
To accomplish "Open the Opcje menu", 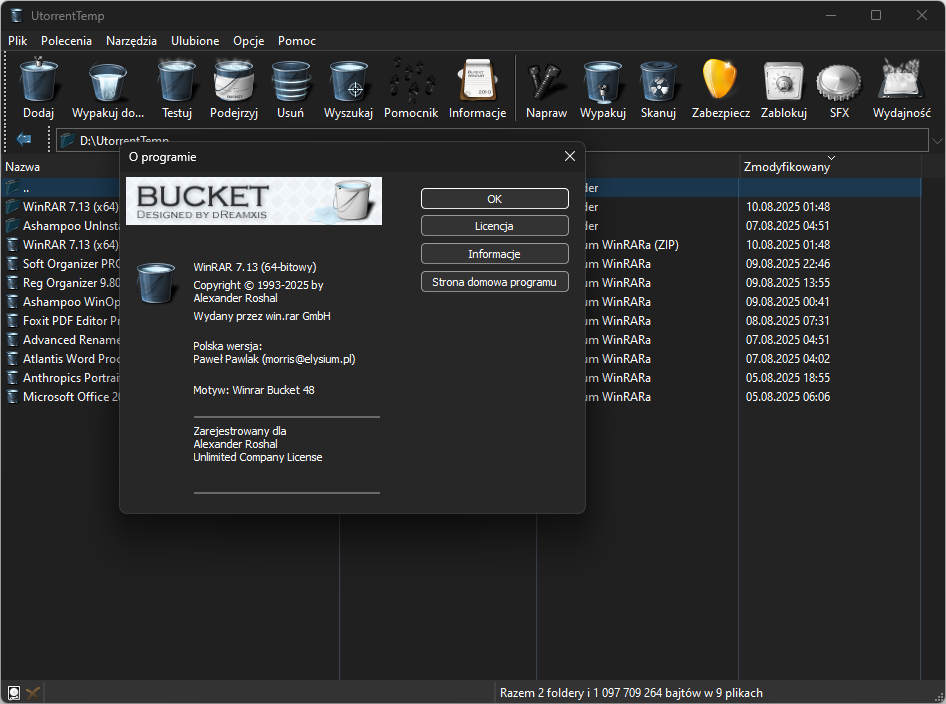I will [x=249, y=40].
